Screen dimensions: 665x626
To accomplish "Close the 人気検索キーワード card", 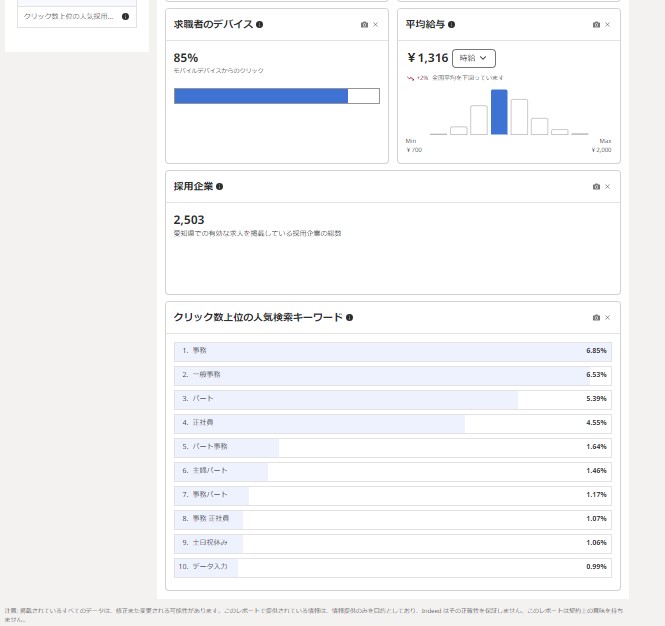I will (x=607, y=317).
